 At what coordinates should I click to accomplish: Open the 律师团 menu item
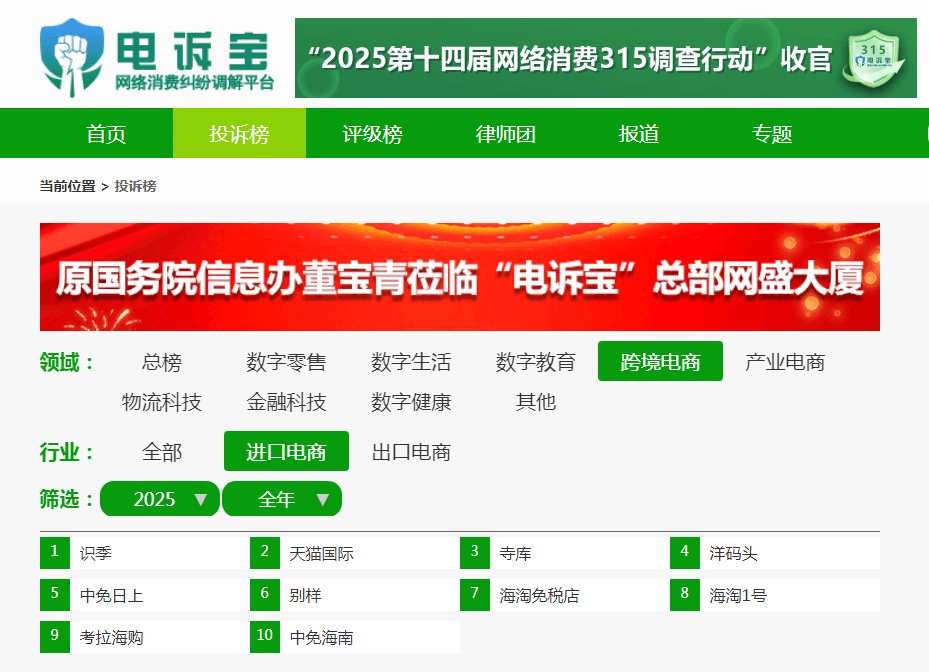click(505, 134)
